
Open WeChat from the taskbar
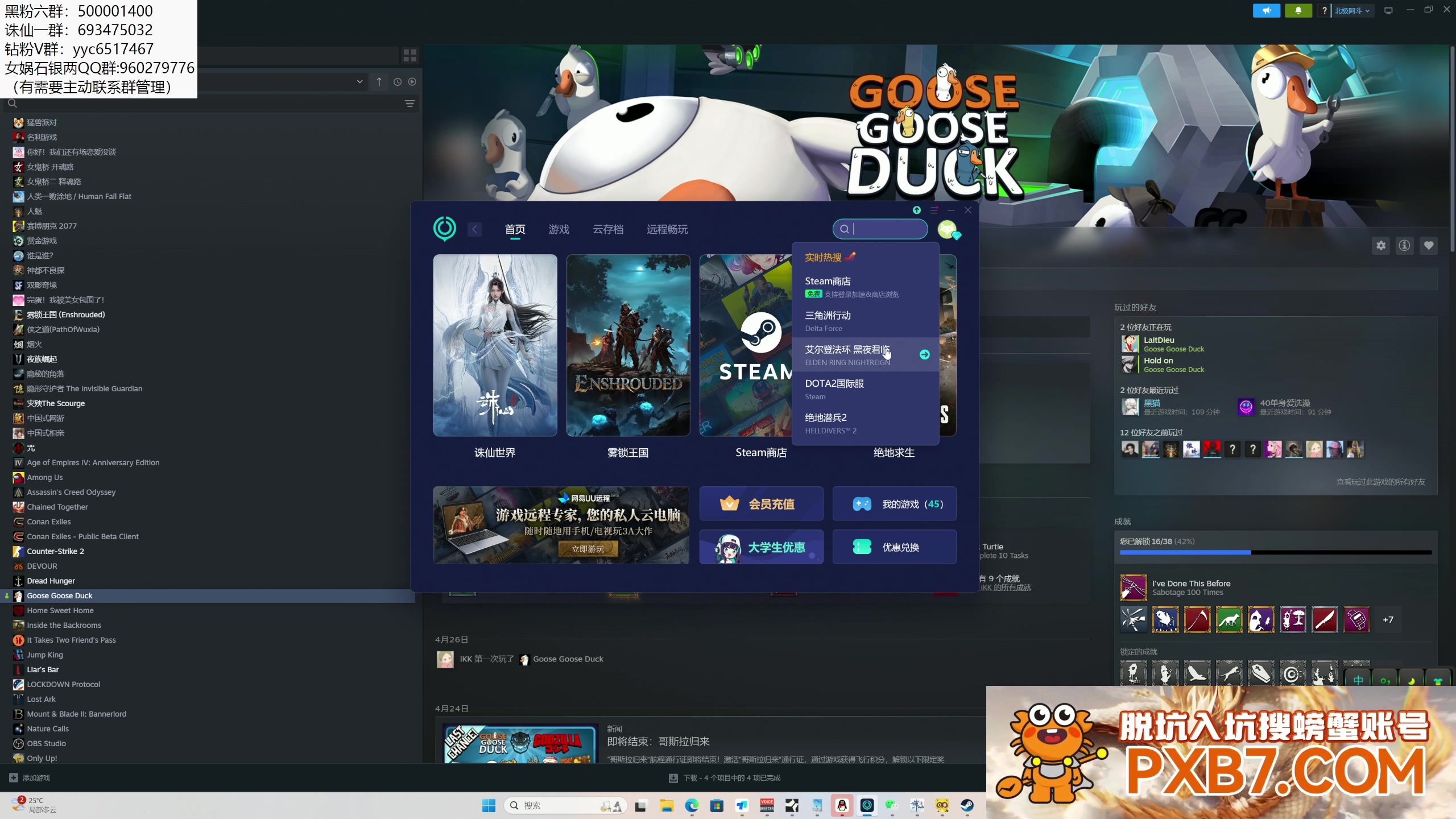pyautogui.click(x=892, y=805)
